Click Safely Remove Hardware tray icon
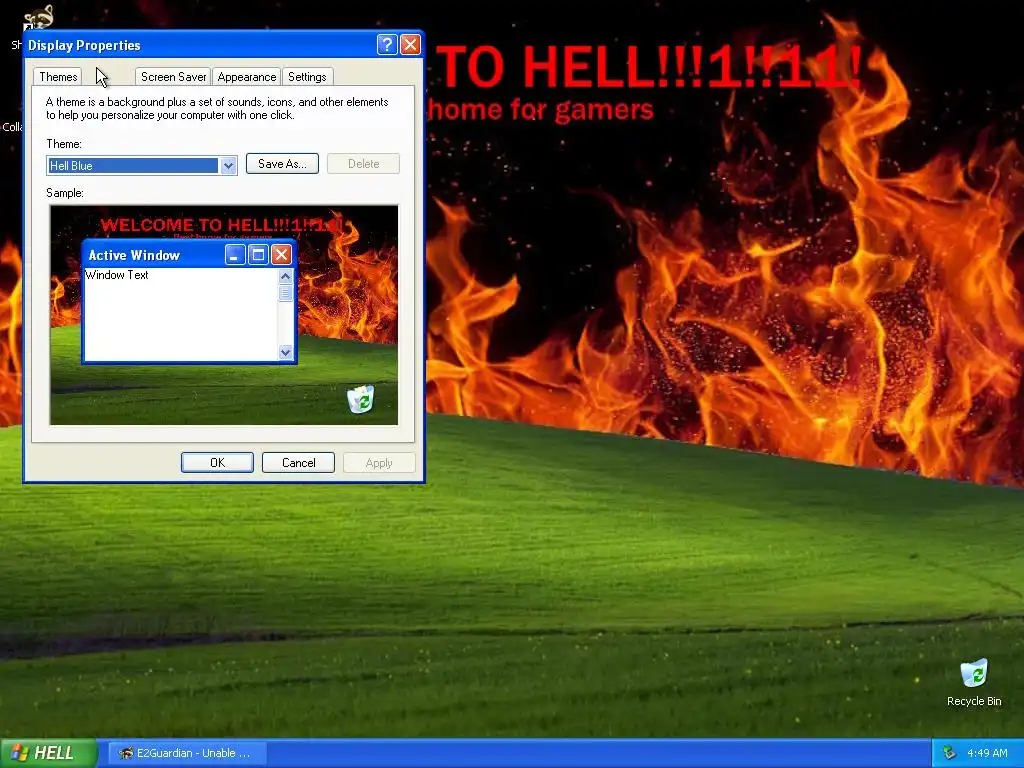This screenshot has height=768, width=1024. [x=950, y=753]
